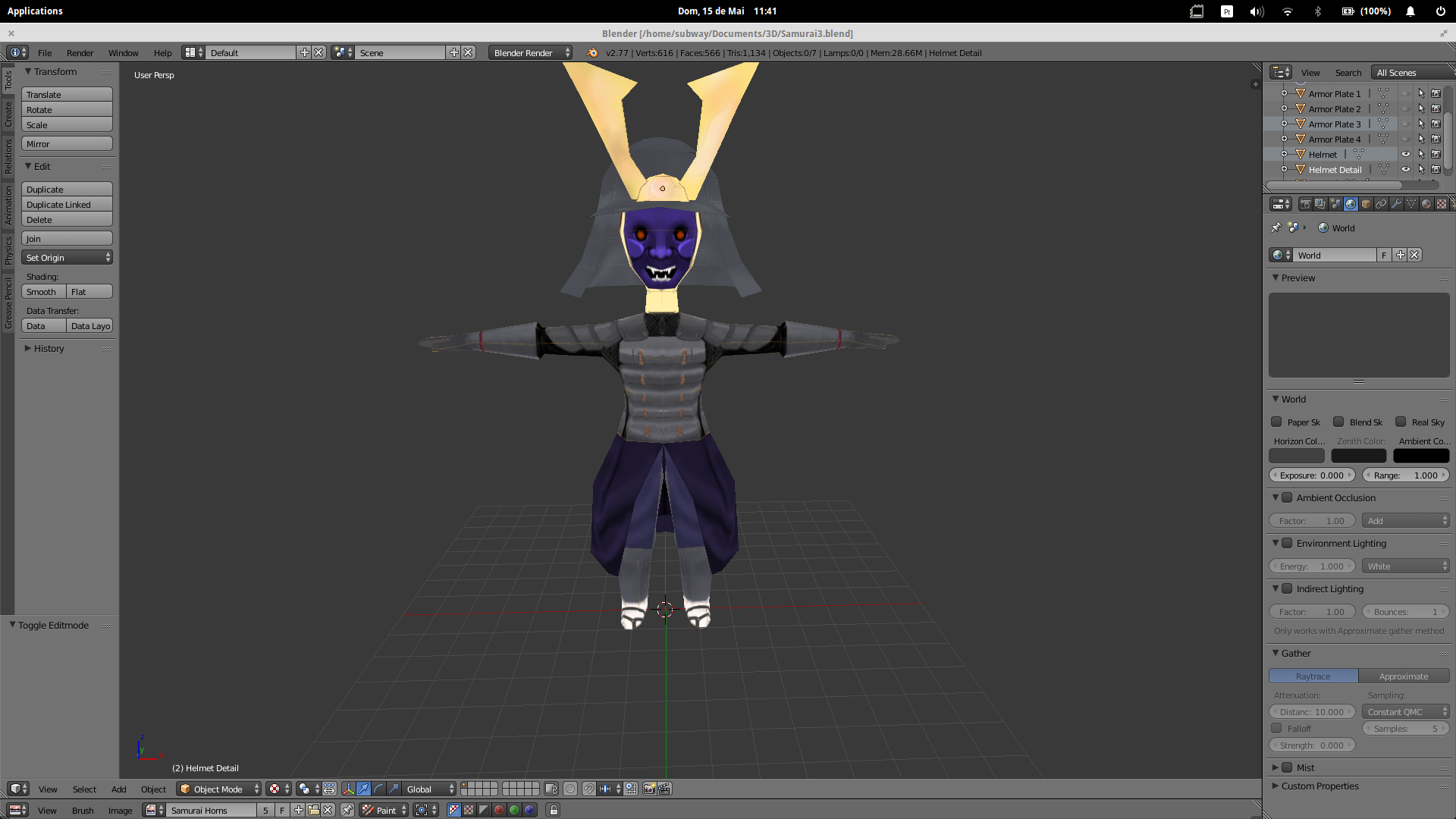The height and width of the screenshot is (819, 1456).
Task: Click the Join button
Action: [67, 238]
